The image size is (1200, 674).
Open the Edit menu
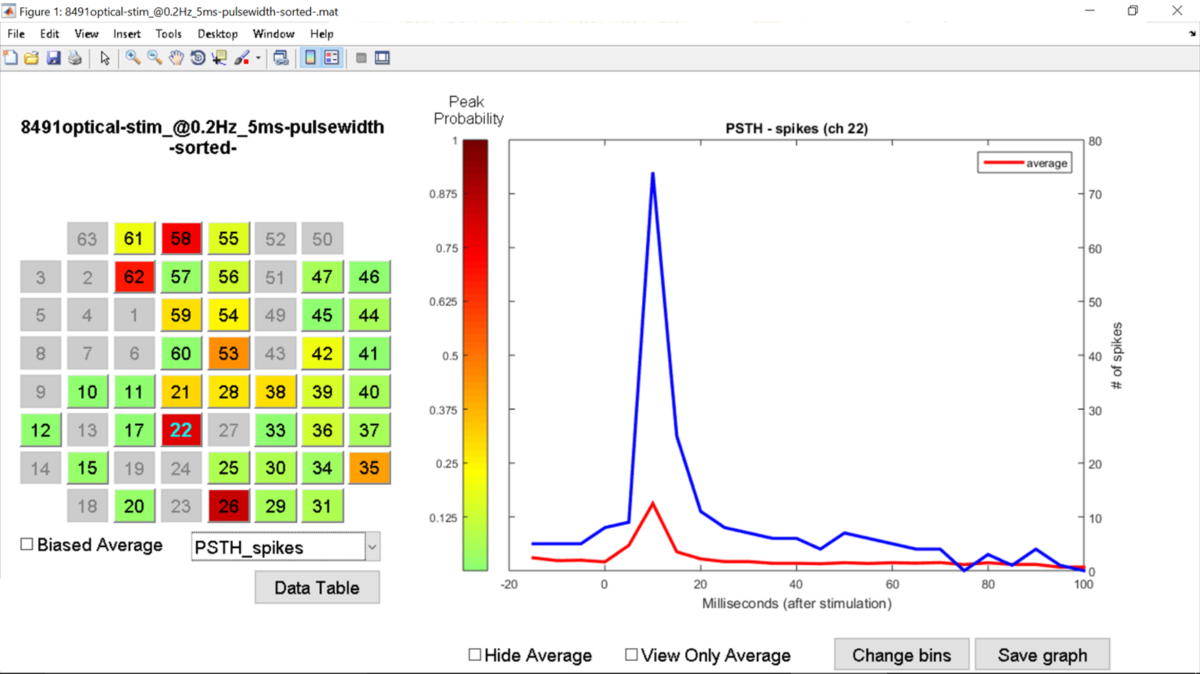tap(49, 33)
